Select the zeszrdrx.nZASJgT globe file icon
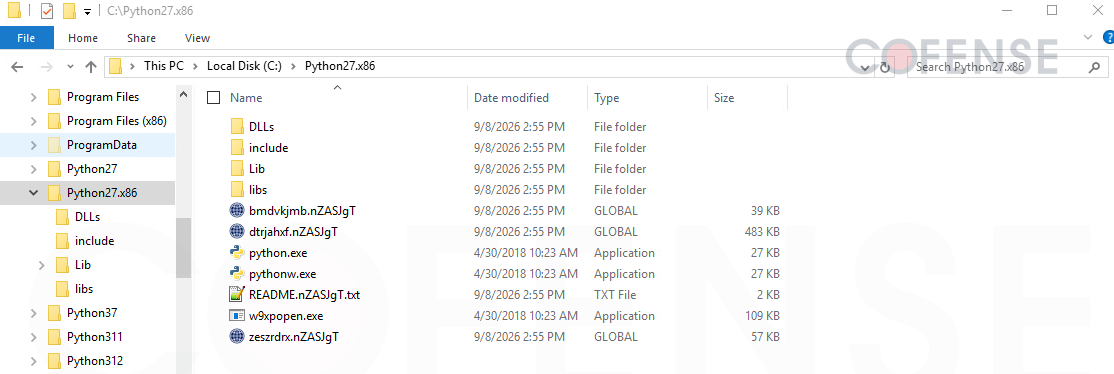Screen dimensions: 1114x374 pos(237,336)
